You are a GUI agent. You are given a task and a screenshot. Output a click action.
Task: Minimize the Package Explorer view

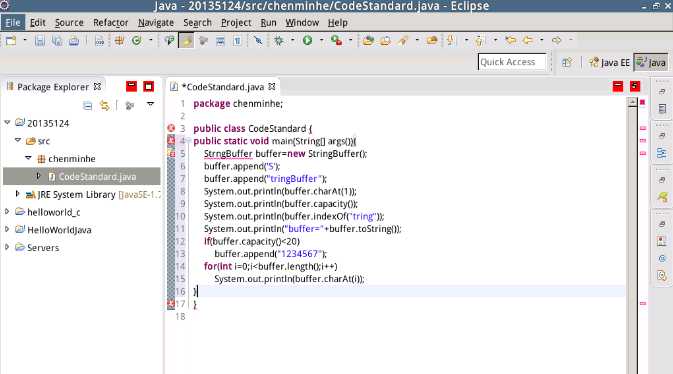[x=131, y=87]
